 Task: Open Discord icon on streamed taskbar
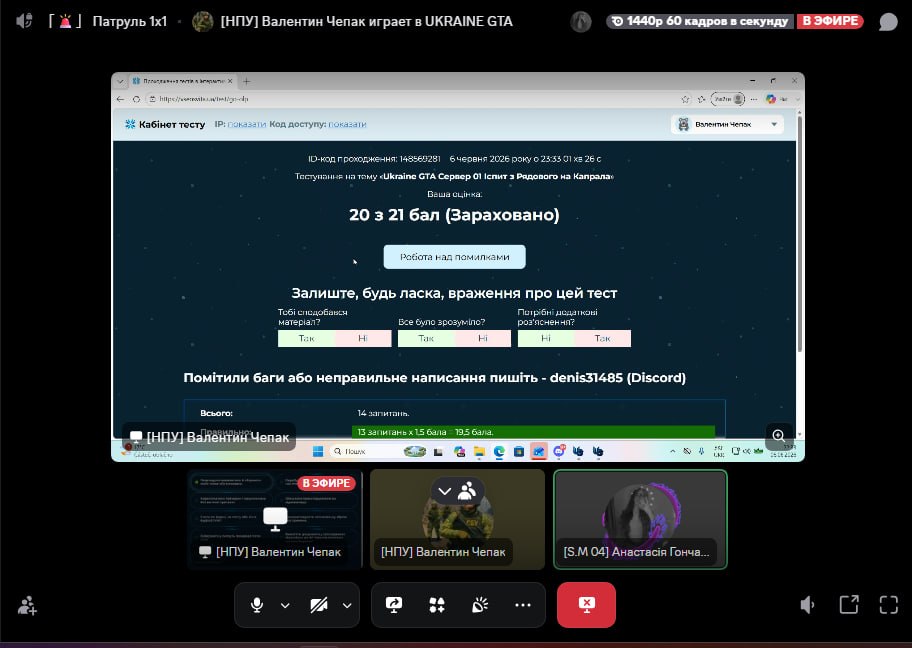click(559, 451)
